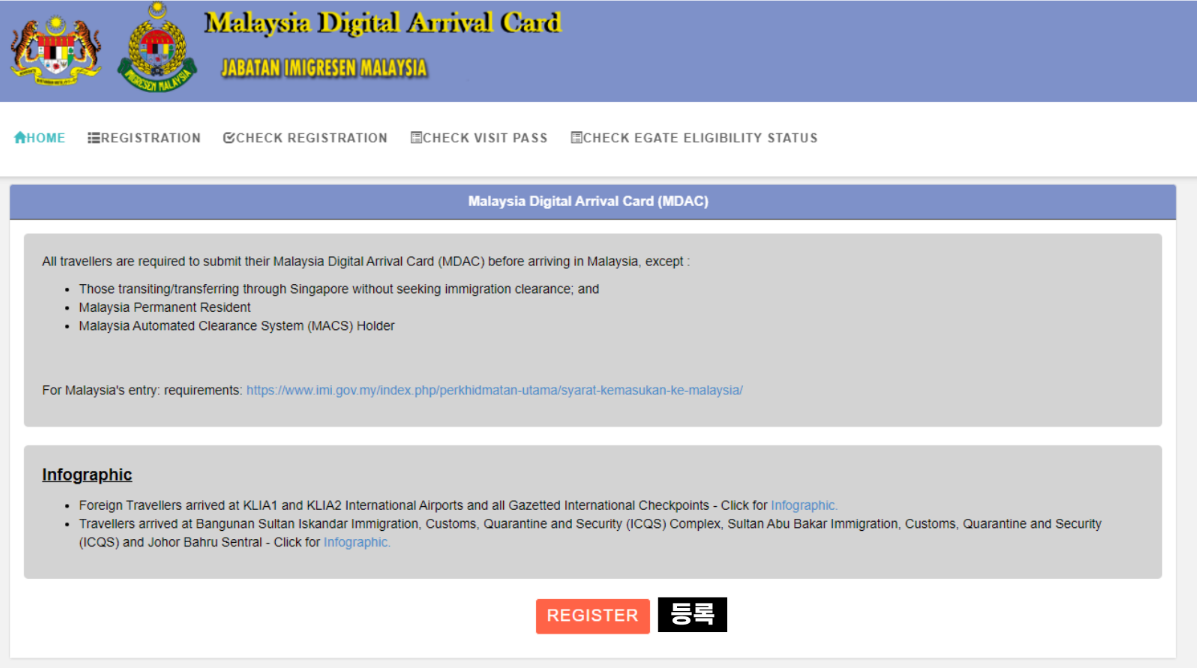
Task: Click the Malaysia coat of arms logo
Action: click(x=56, y=50)
